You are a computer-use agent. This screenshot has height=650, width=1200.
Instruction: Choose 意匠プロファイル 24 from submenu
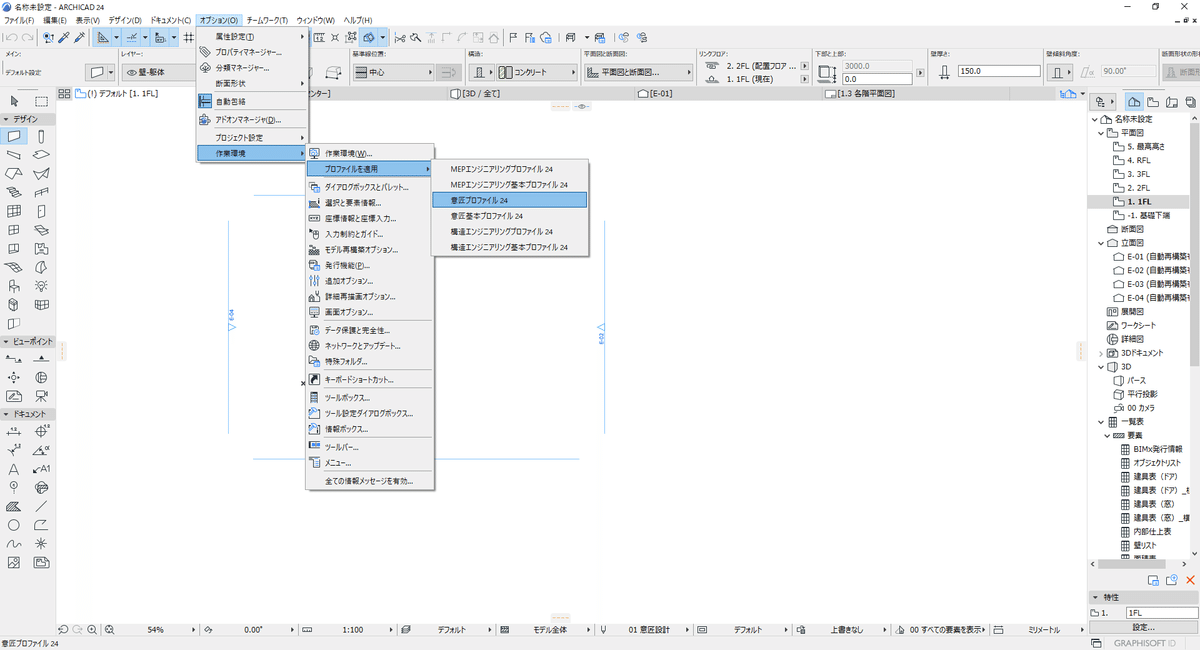[509, 200]
